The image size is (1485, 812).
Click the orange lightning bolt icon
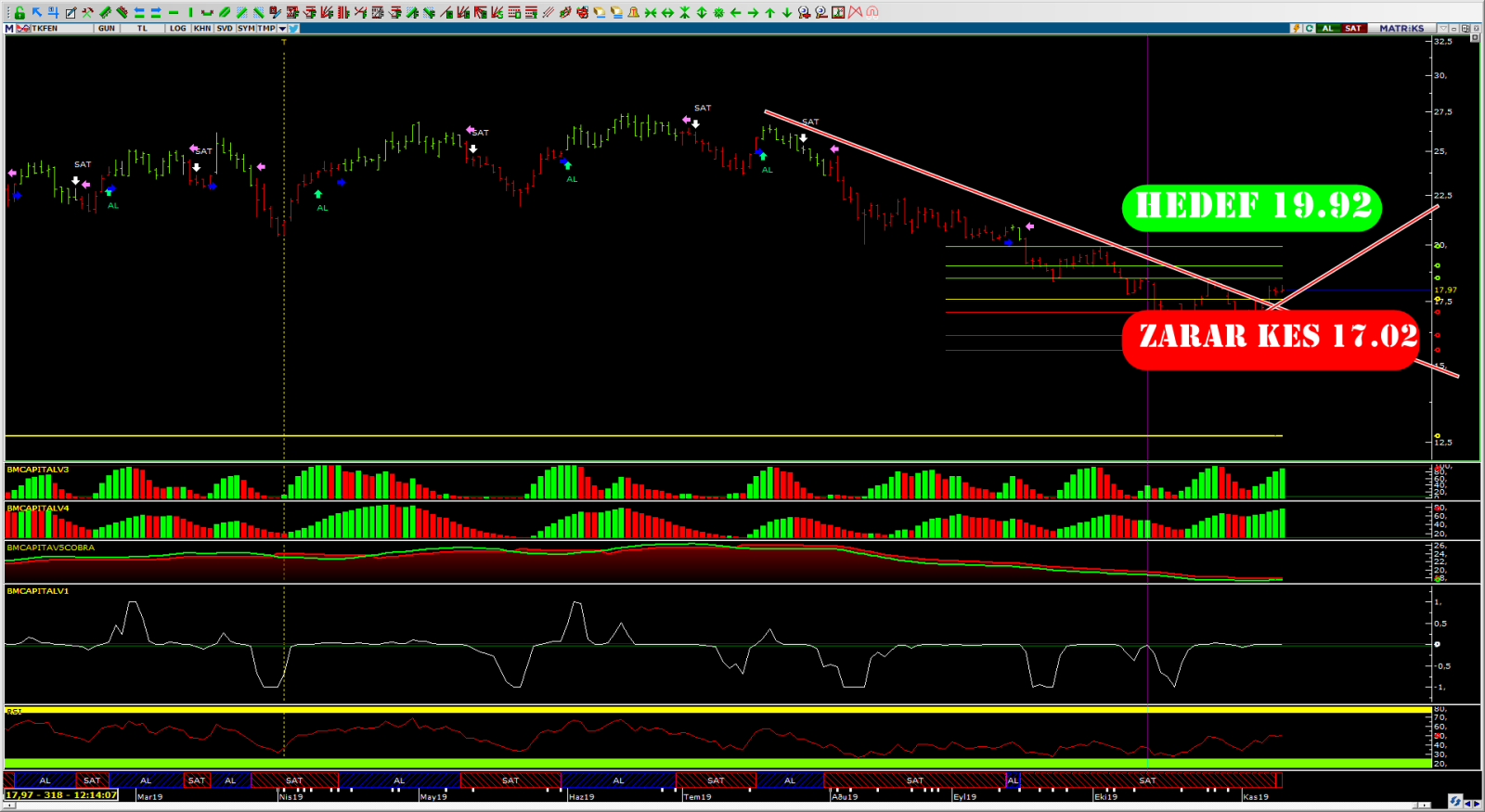(1296, 29)
